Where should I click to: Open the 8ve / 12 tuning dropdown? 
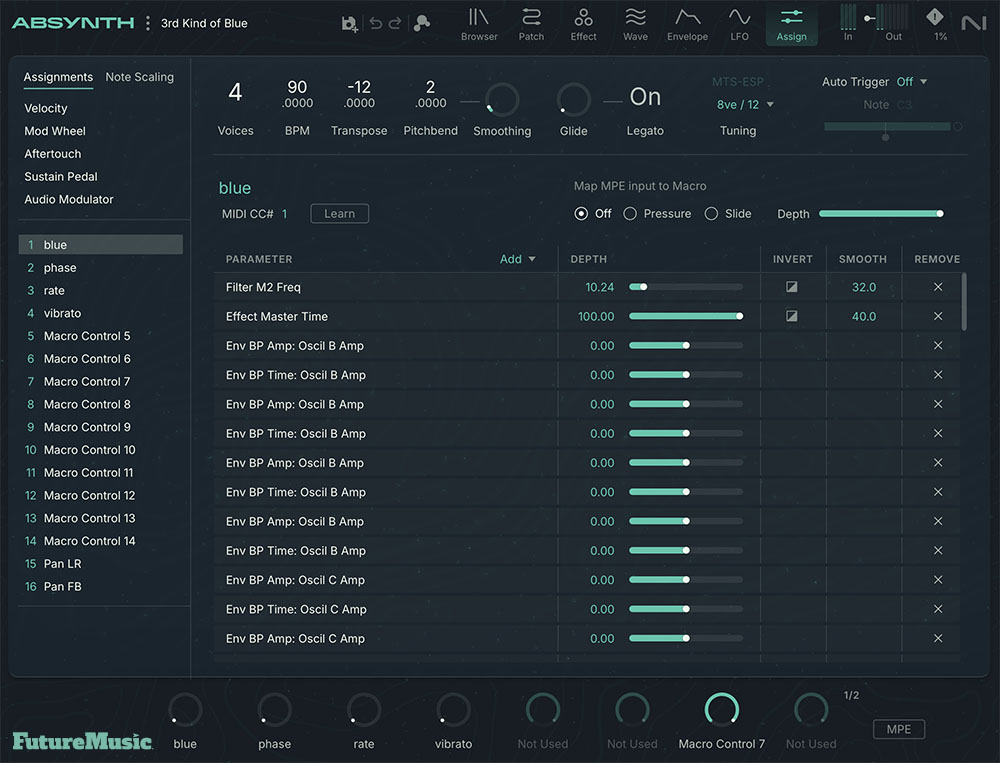(x=745, y=105)
